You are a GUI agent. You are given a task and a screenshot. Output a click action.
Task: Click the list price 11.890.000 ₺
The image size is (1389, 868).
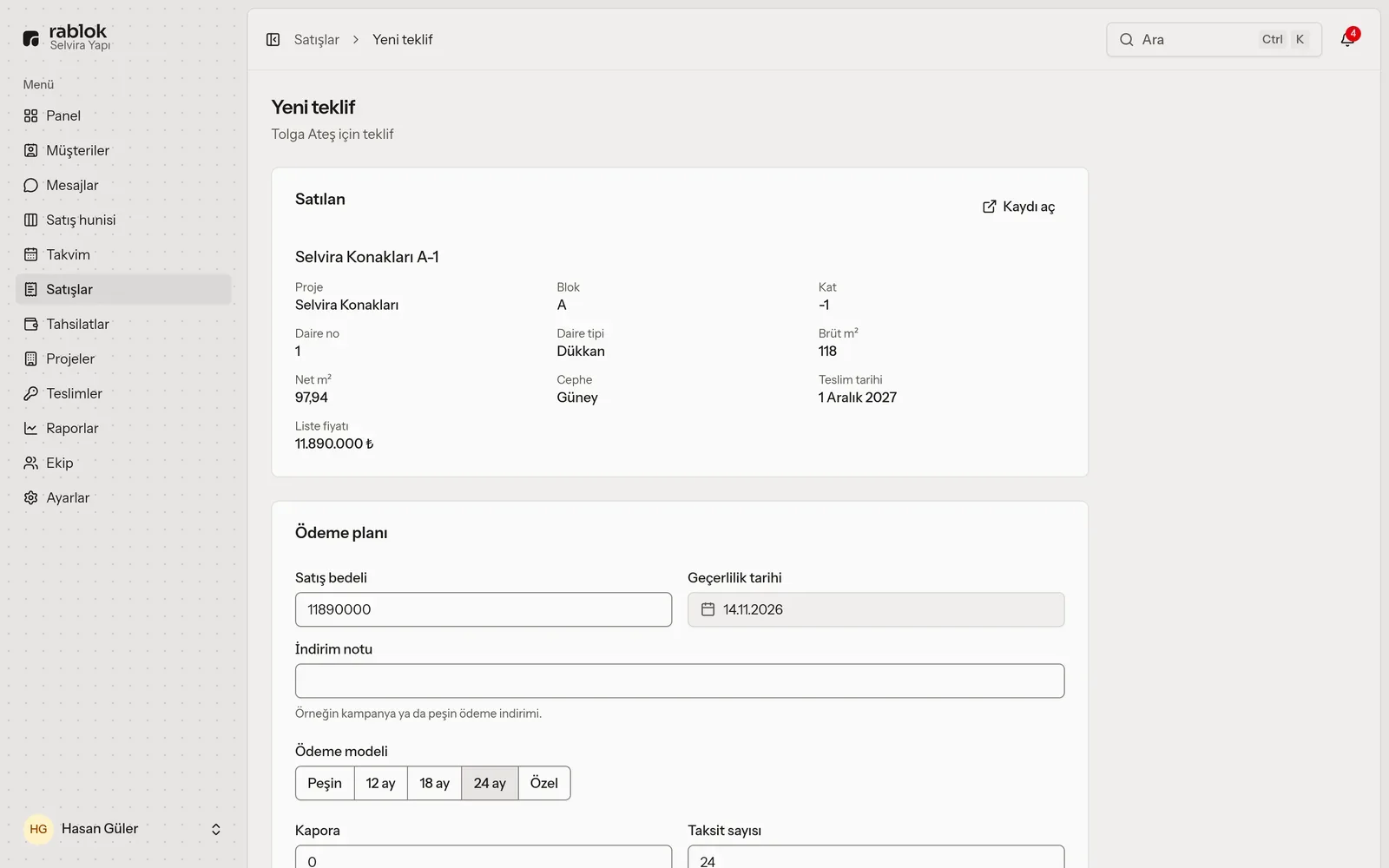334,444
